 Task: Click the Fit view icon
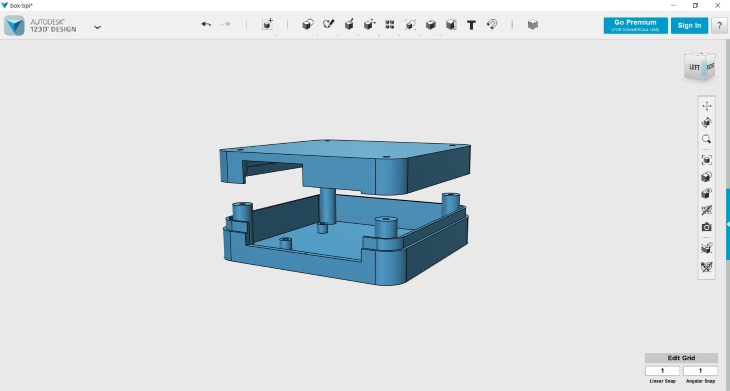[x=707, y=160]
